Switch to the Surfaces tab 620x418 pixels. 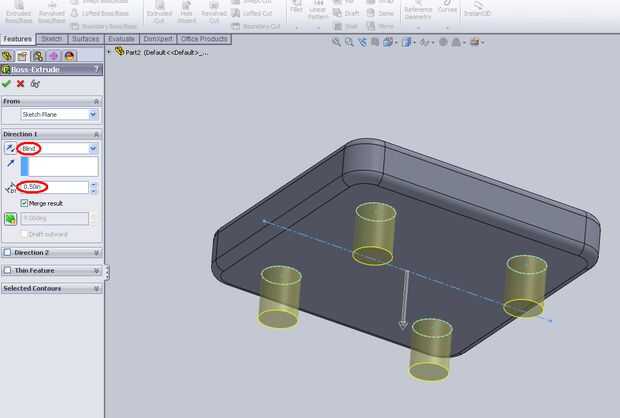pyautogui.click(x=86, y=39)
